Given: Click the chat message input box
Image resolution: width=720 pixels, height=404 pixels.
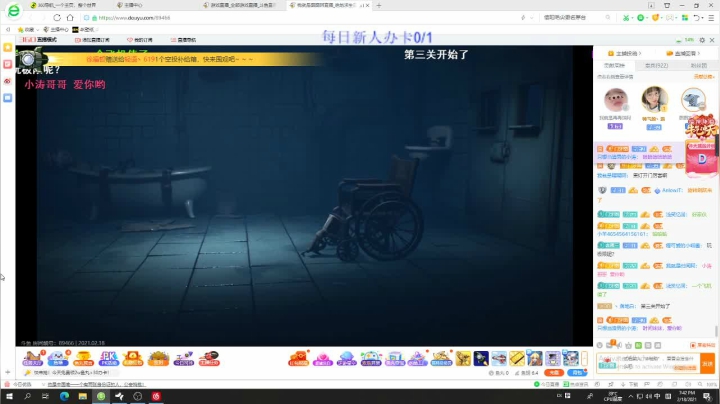Looking at the screenshot, I should pyautogui.click(x=648, y=364).
